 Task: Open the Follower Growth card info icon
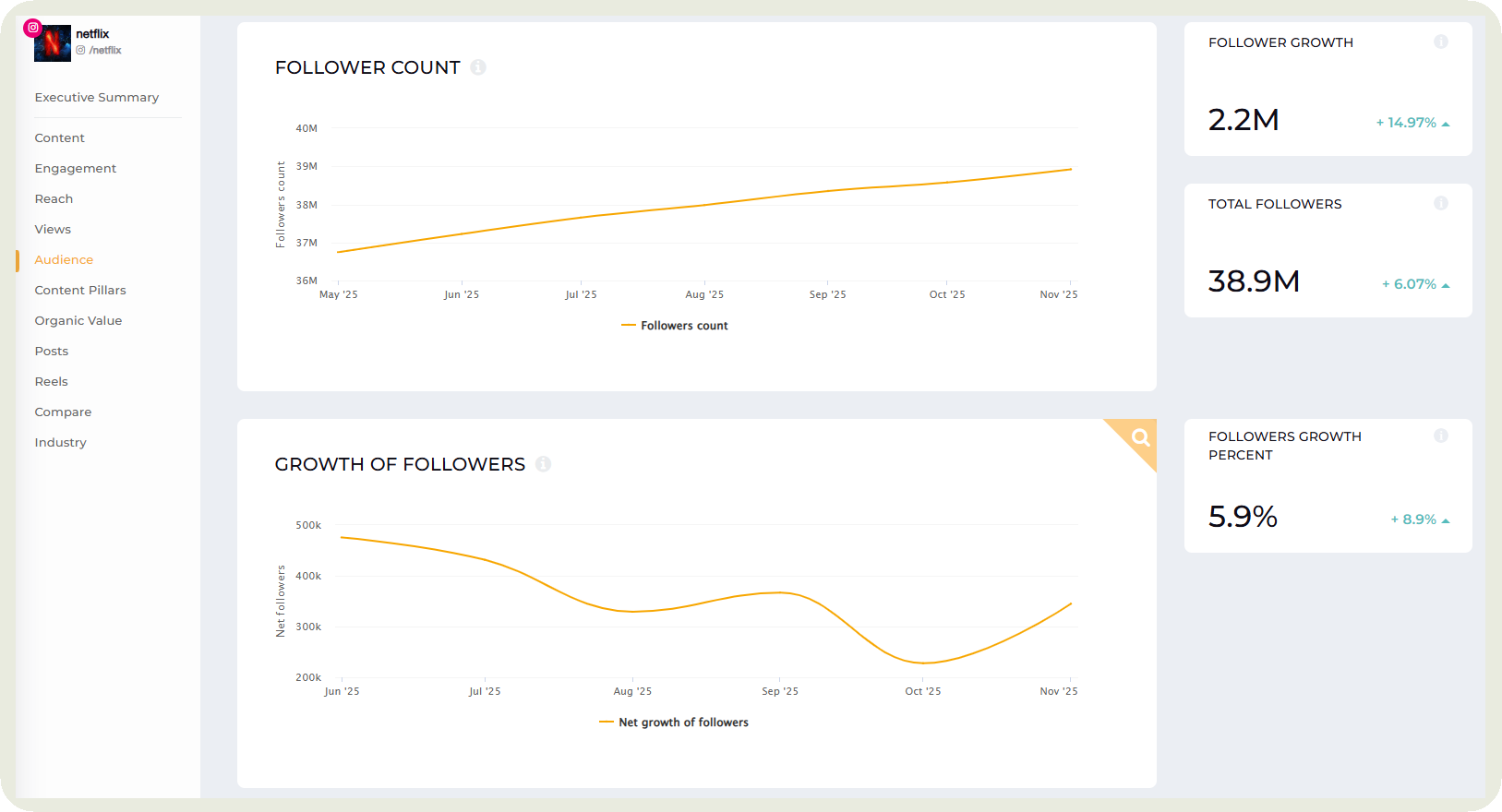tap(1441, 42)
